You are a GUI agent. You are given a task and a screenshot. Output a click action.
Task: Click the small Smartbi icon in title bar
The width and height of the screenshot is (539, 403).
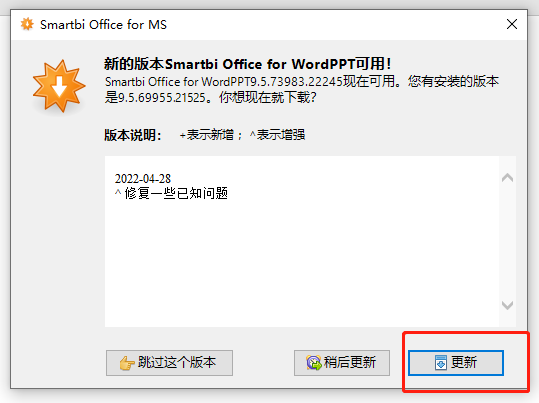pos(27,24)
